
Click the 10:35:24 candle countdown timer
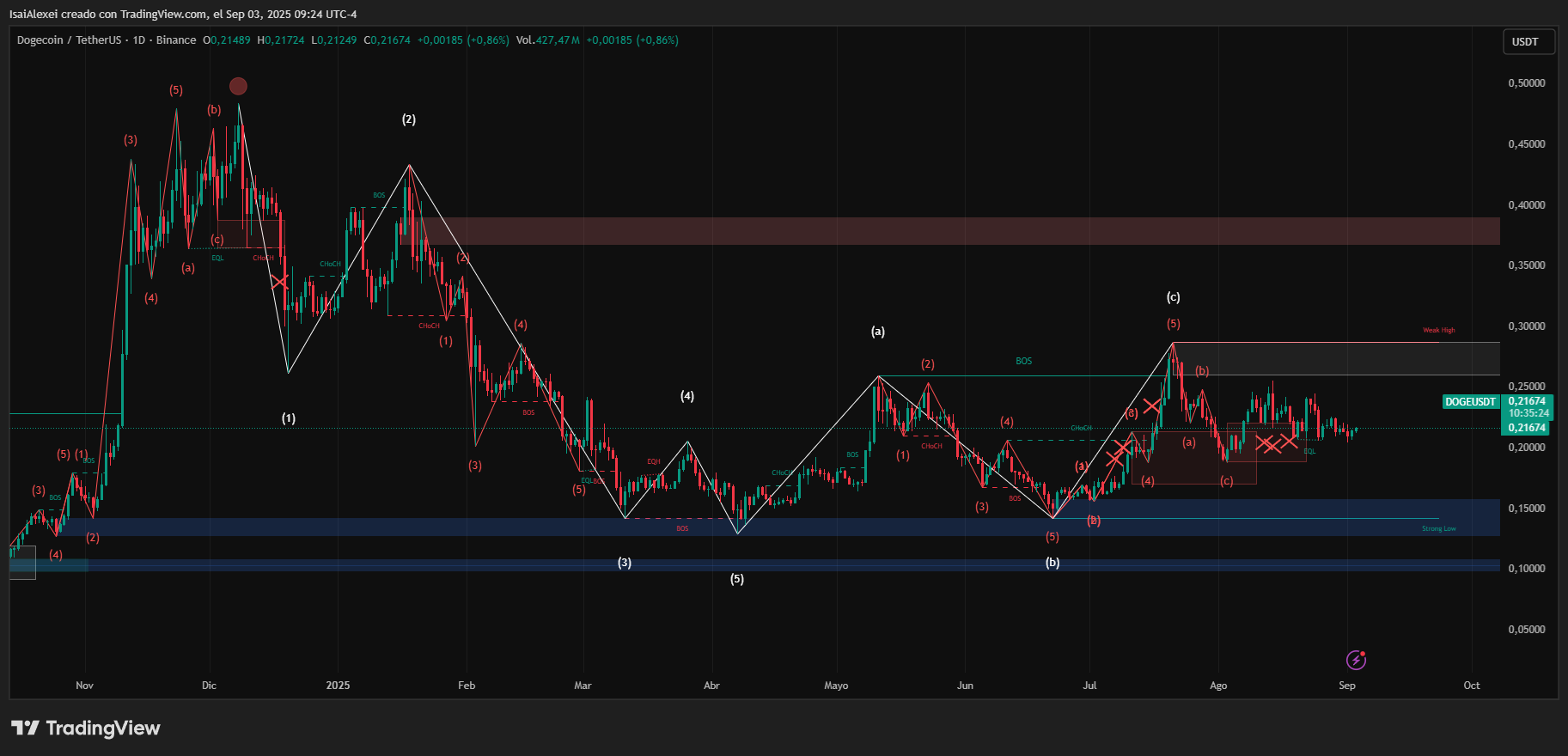pyautogui.click(x=1528, y=413)
